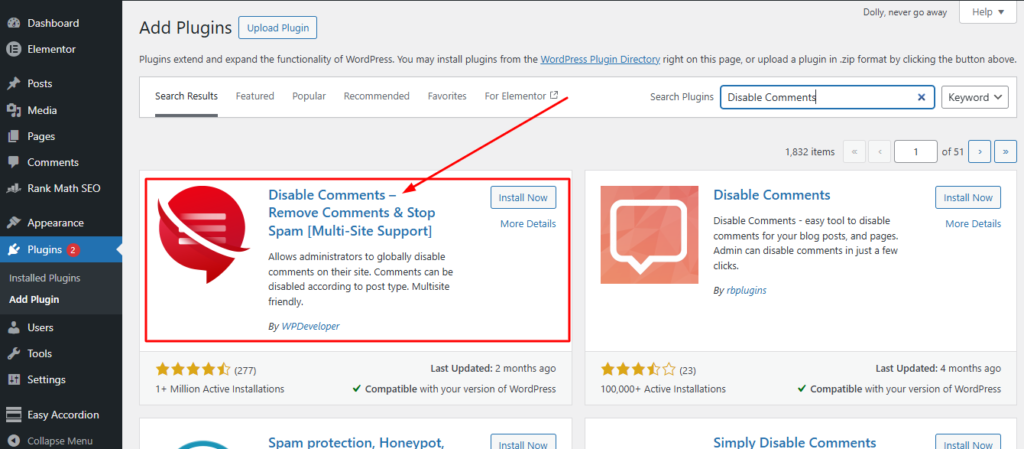Click the current page number field
The width and height of the screenshot is (1024, 449).
tap(916, 151)
